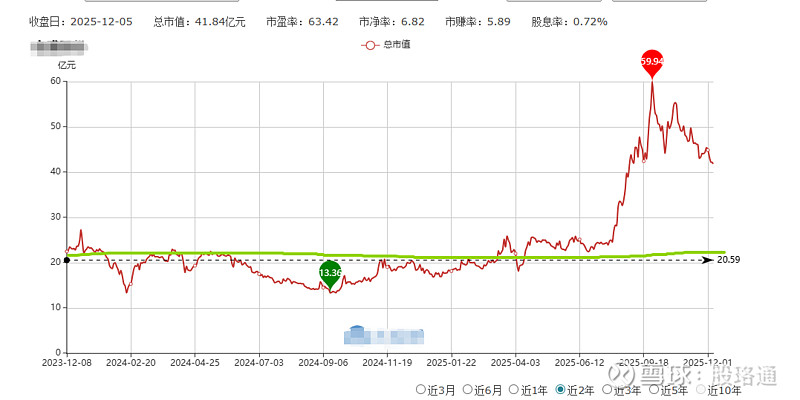The image size is (800, 400).
Task: Click x-axis date 2025-04-03
Action: point(515,362)
